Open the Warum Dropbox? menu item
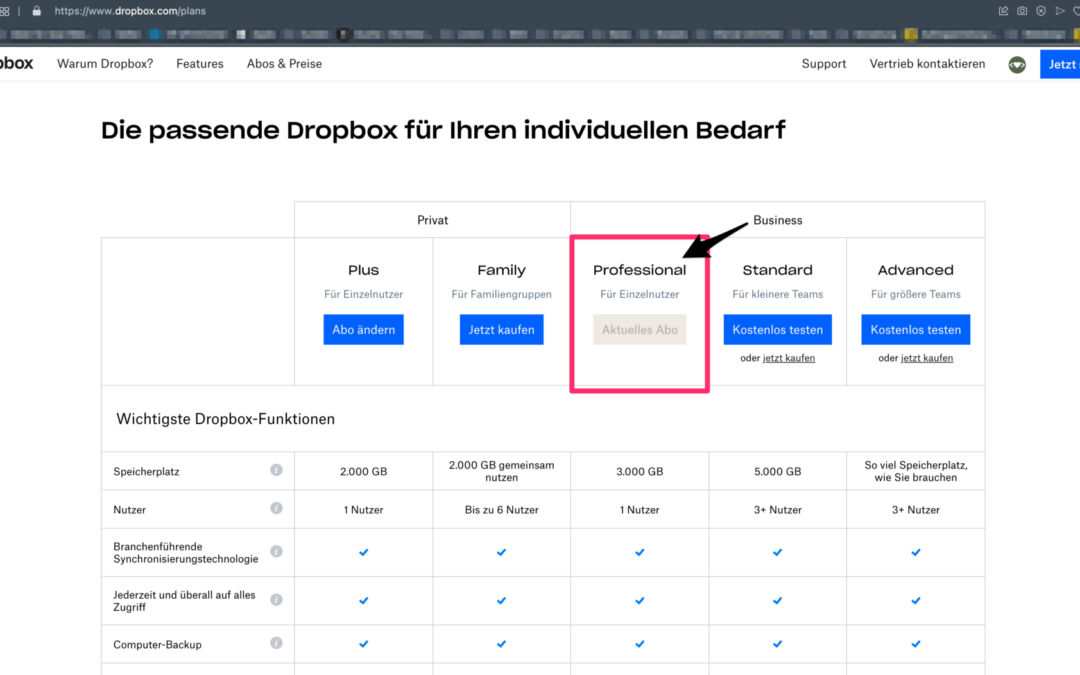 click(105, 64)
